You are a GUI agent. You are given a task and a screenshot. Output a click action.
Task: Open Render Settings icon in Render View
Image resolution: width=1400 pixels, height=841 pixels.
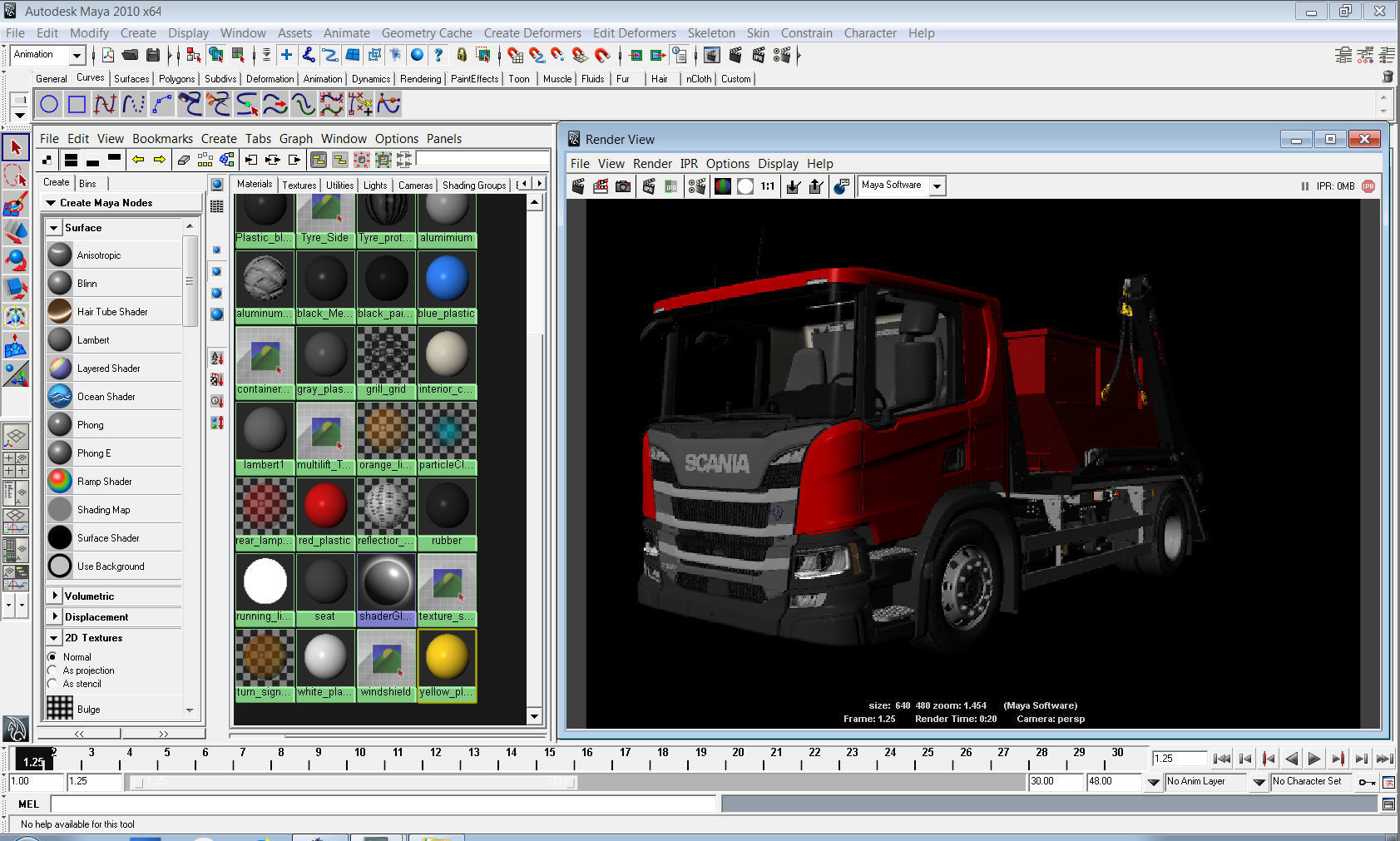[696, 186]
